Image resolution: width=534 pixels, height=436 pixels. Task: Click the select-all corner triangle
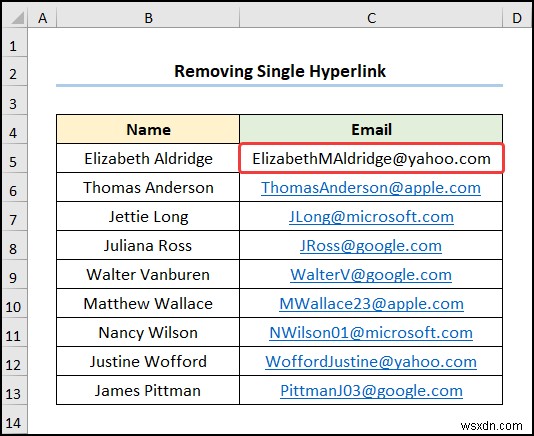tap(15, 18)
